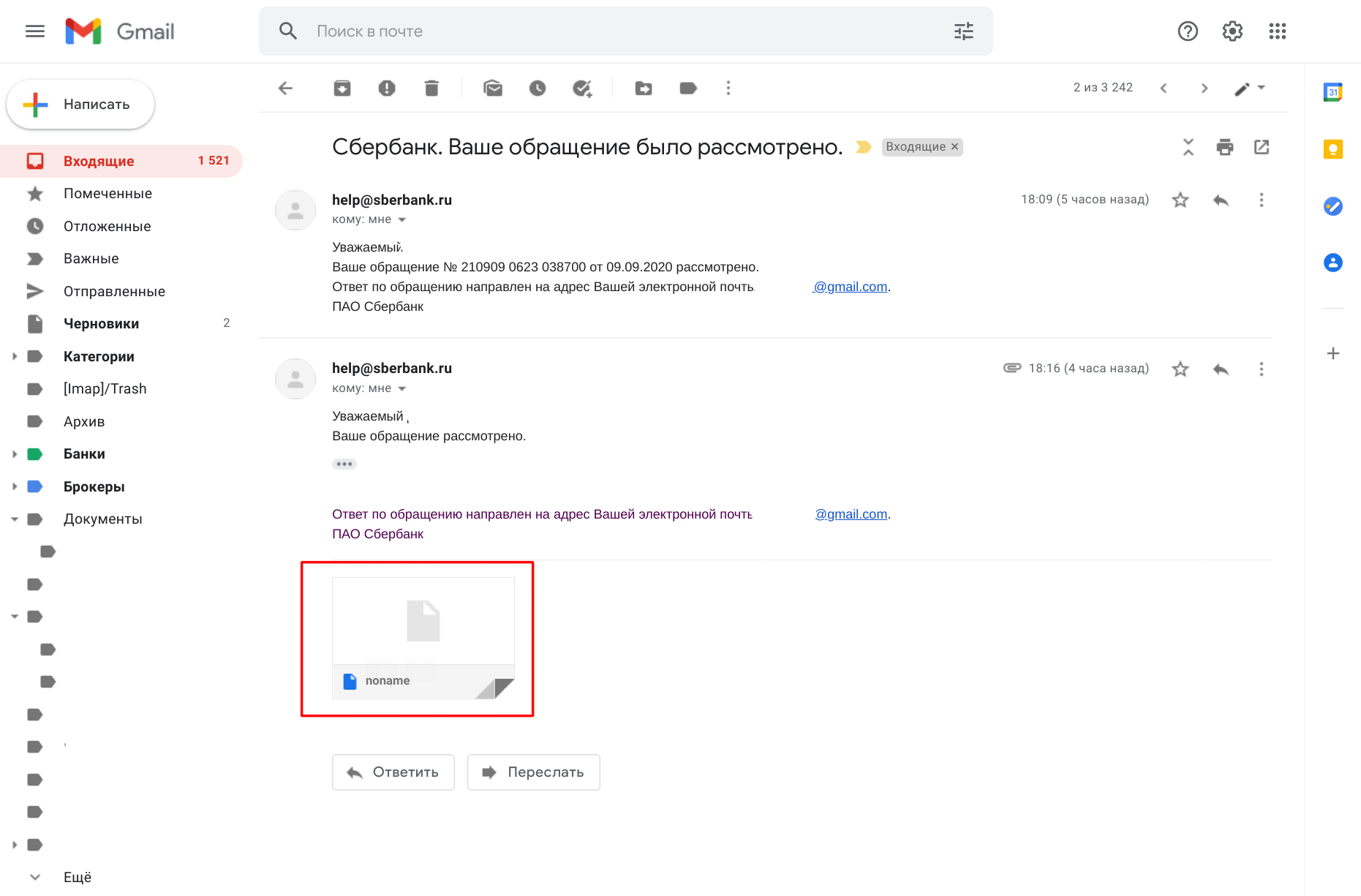Screen dimensions: 1361x896
Task: Open search options filter icon
Action: point(964,31)
